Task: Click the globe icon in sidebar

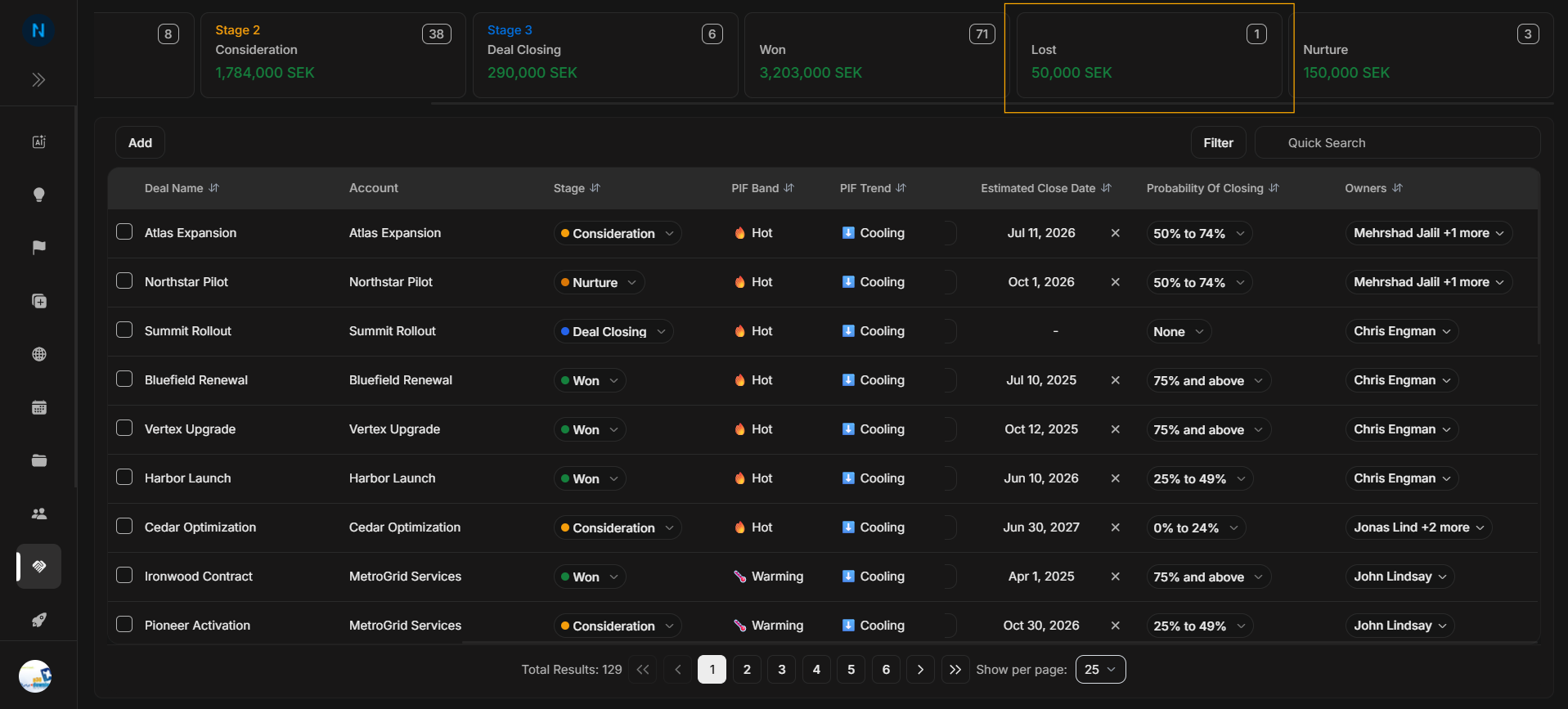Action: (x=38, y=354)
